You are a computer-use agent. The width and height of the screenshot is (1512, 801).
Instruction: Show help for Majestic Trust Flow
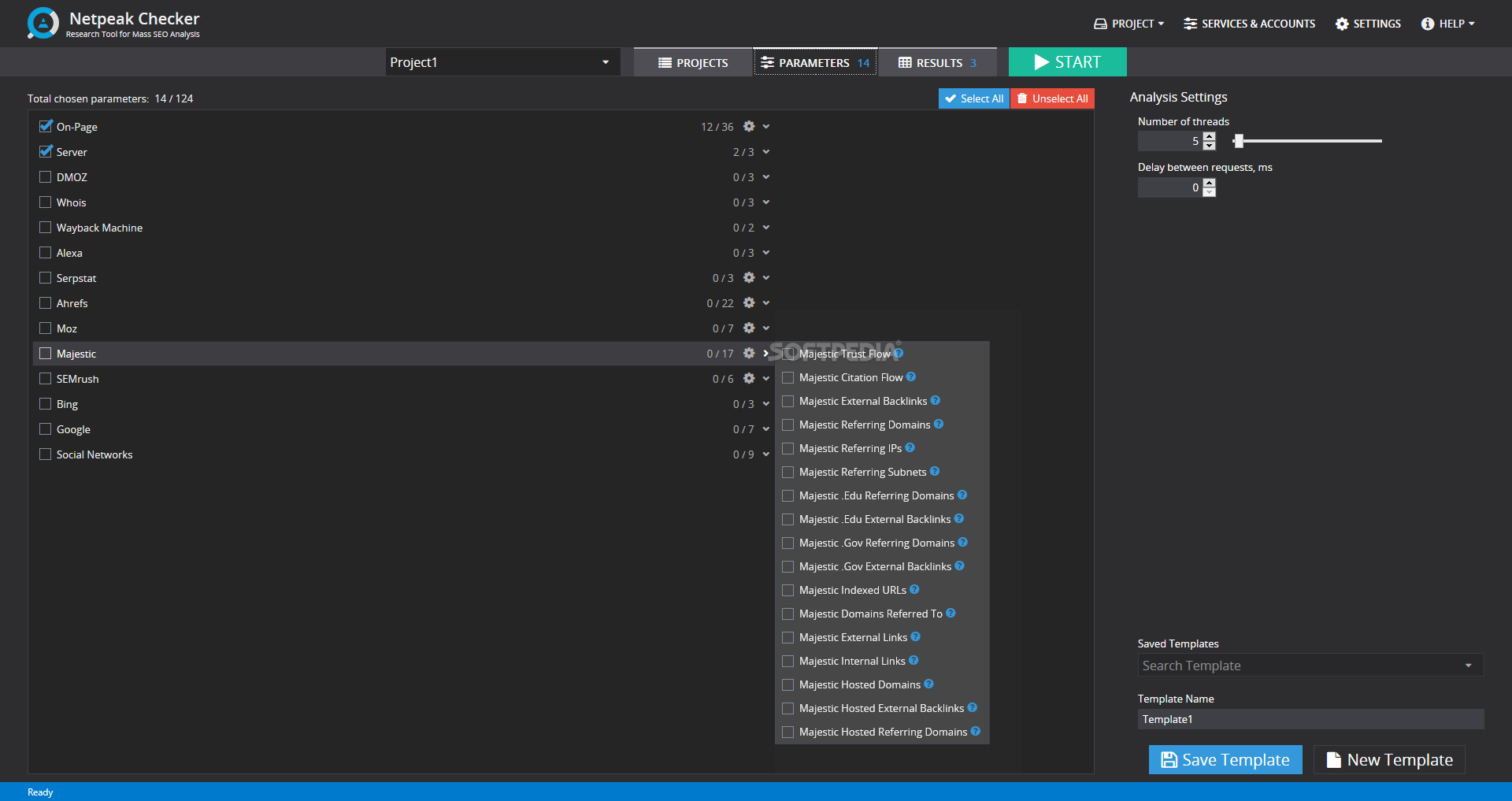899,353
